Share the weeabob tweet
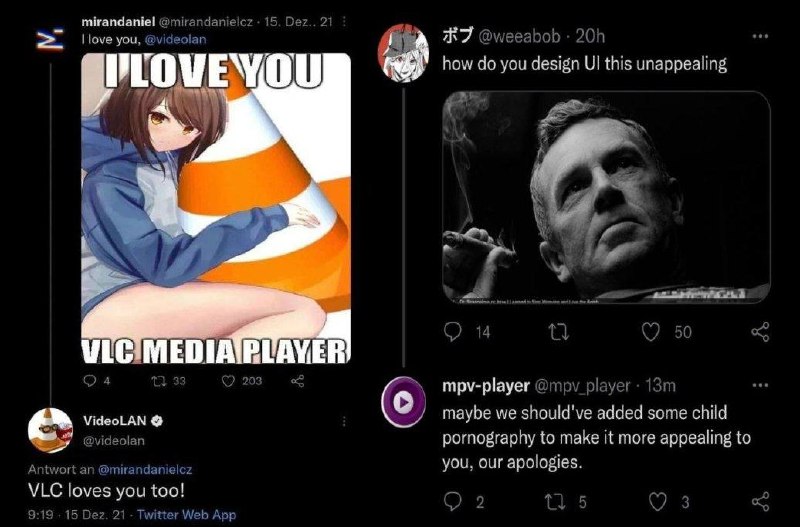This screenshot has width=800, height=527. point(760,332)
